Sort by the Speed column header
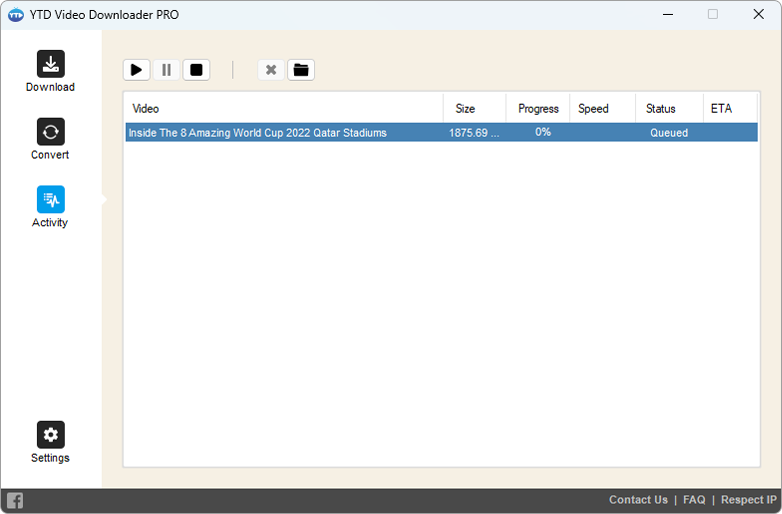 [602, 109]
